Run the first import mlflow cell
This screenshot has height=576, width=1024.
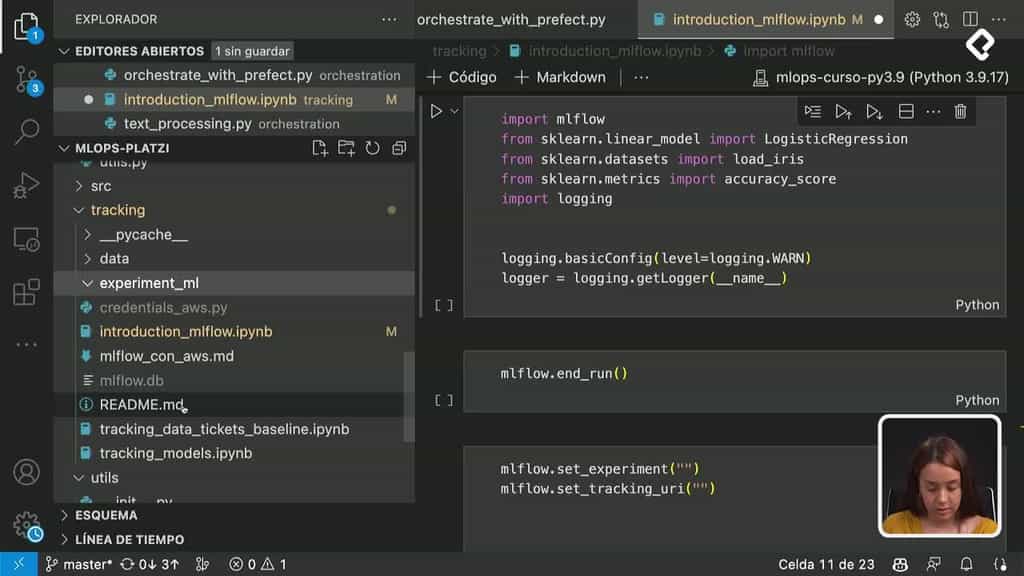pos(436,111)
